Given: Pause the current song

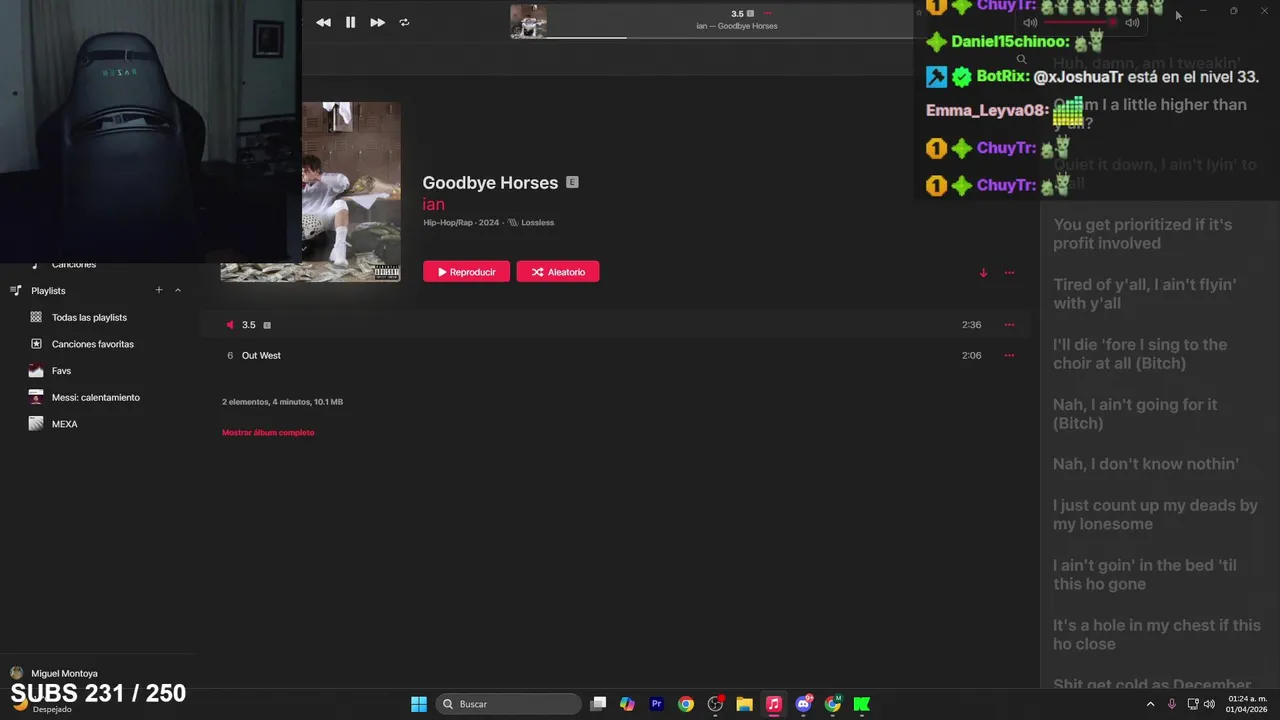Looking at the screenshot, I should pos(350,22).
